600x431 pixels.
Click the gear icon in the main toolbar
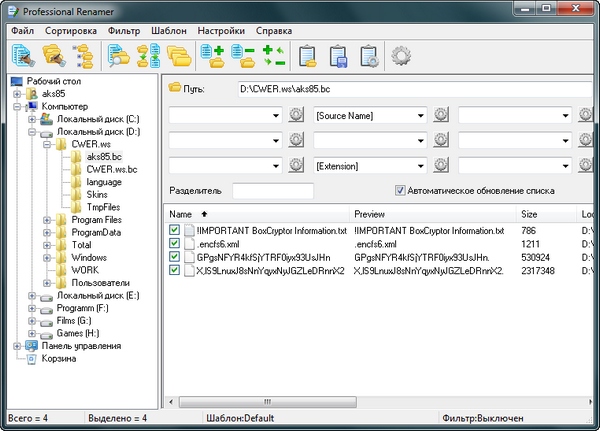coord(401,57)
